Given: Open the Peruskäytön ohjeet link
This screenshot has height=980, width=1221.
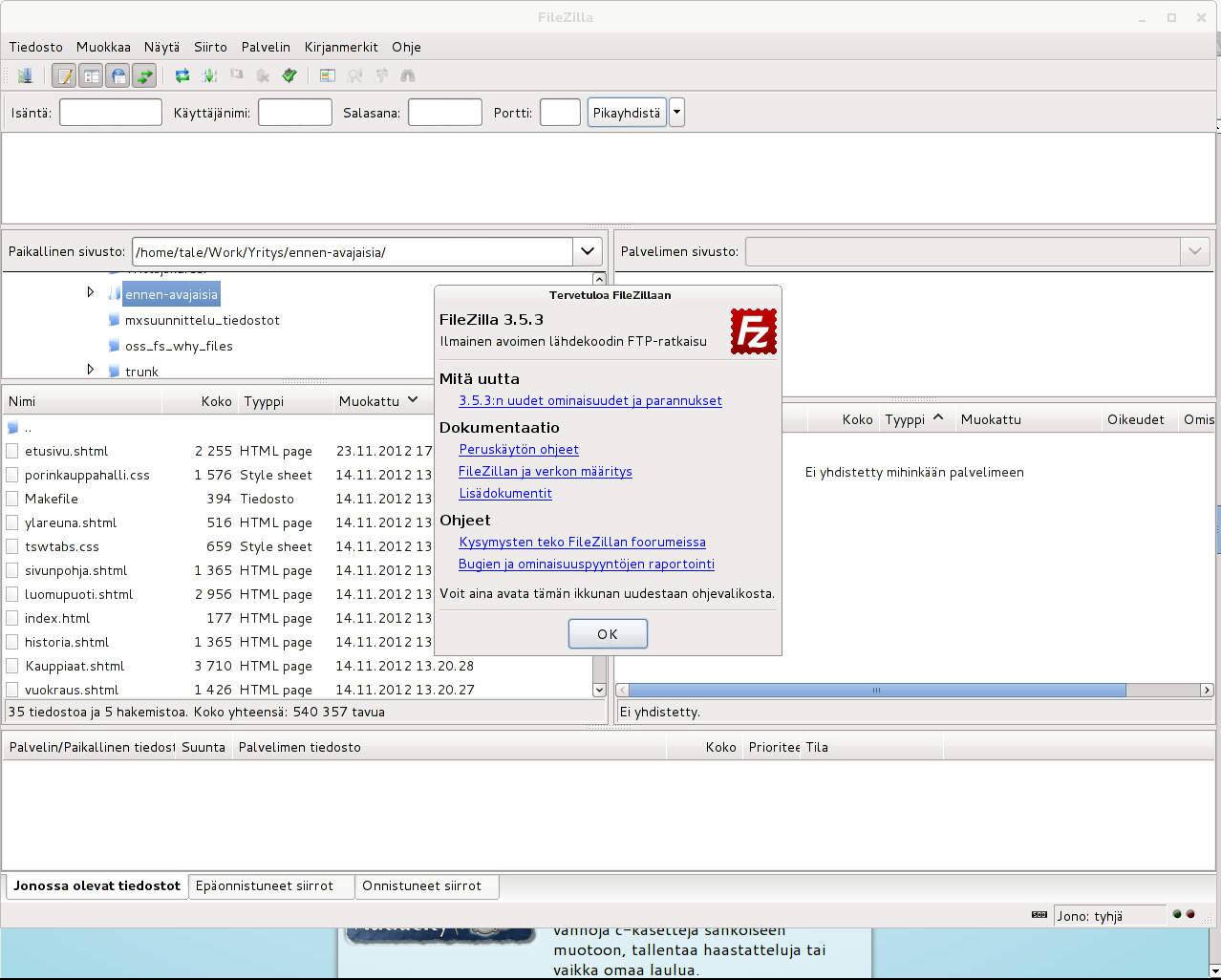Looking at the screenshot, I should tap(519, 450).
